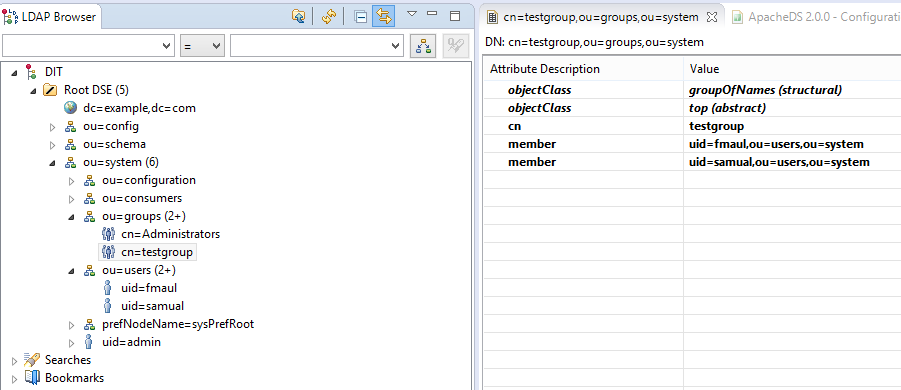Click the uid=fmaul person icon
This screenshot has height=390, width=901.
point(107,288)
